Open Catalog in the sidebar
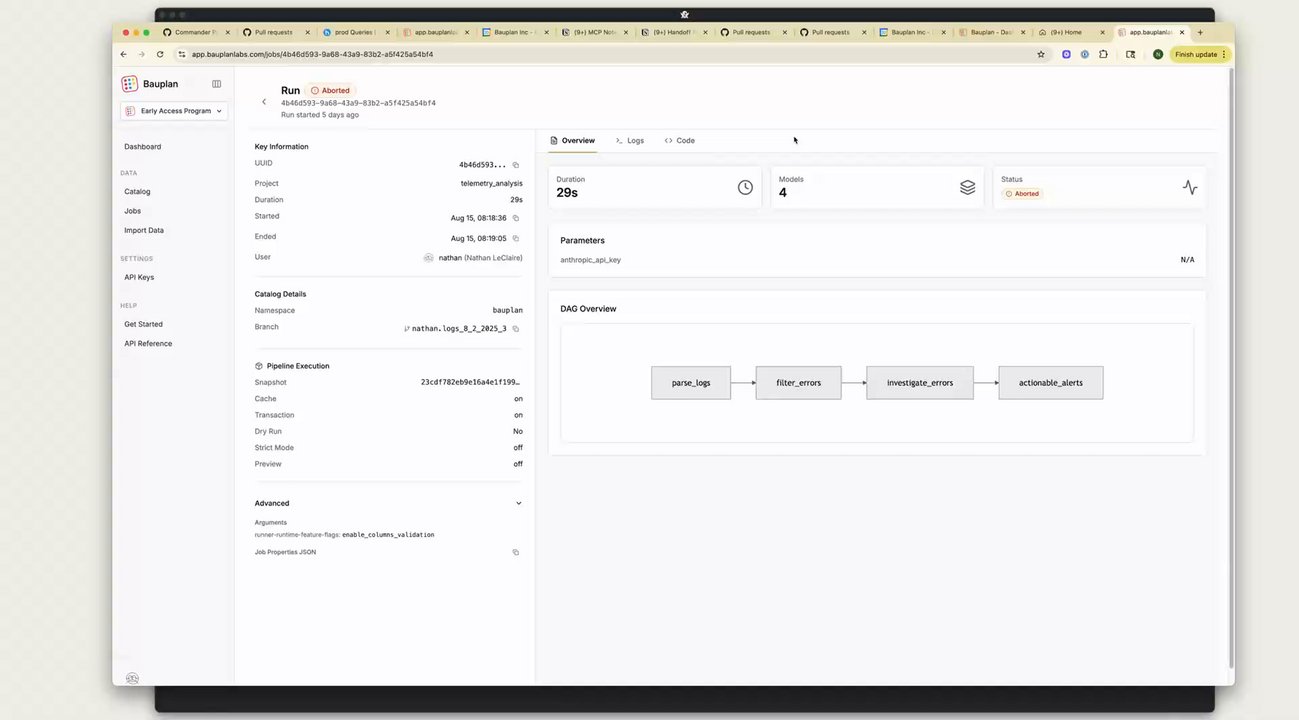 (x=137, y=191)
